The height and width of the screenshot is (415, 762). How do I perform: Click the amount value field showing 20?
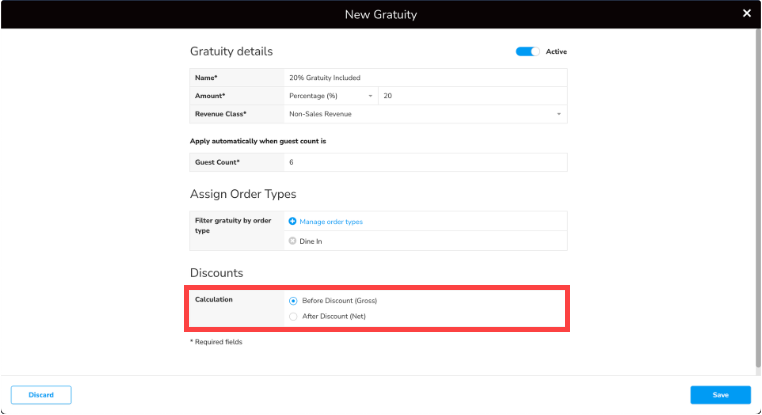[x=472, y=95]
